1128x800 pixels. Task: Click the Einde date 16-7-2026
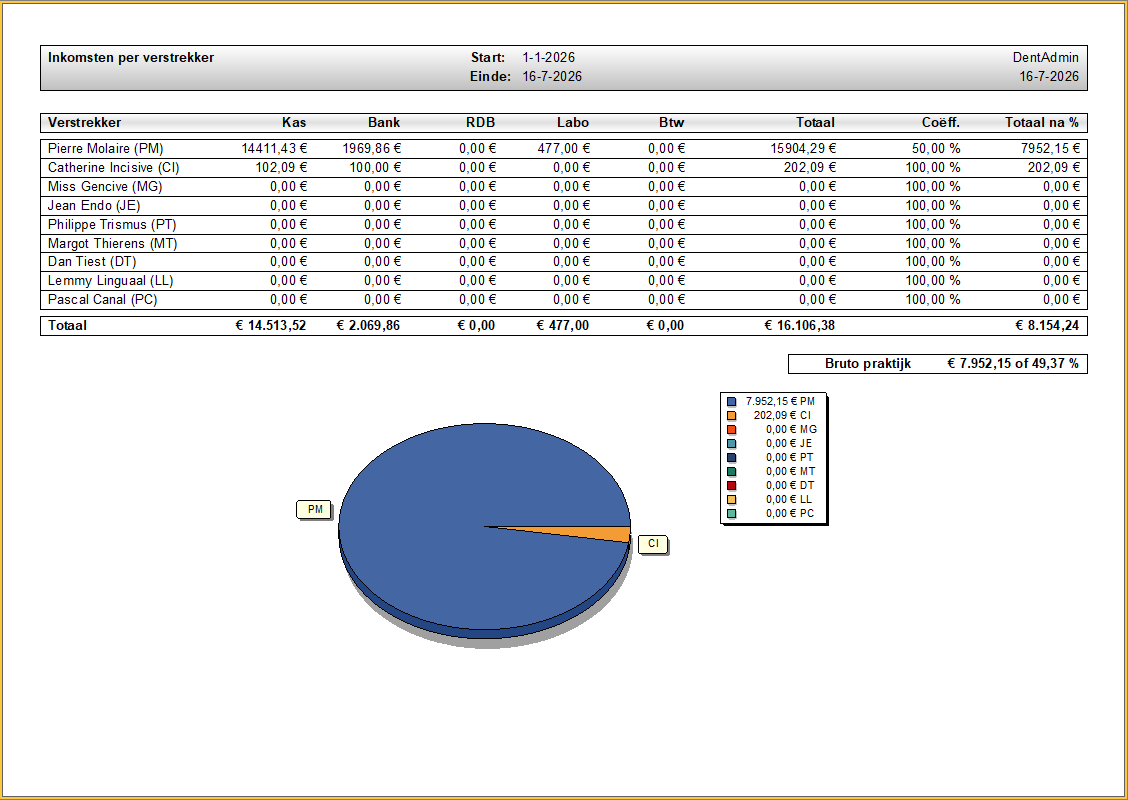(x=552, y=76)
